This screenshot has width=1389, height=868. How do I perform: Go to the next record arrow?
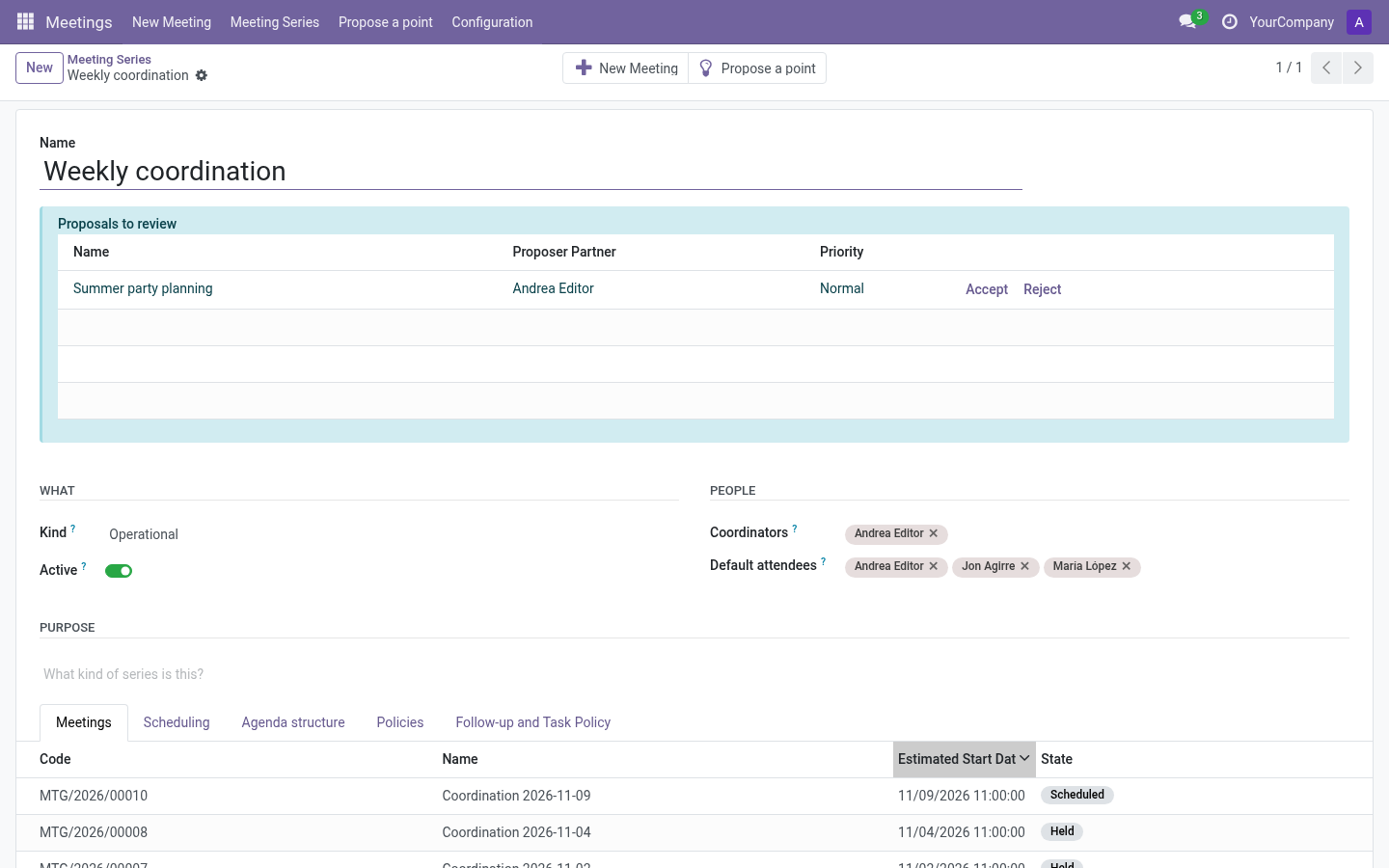click(x=1358, y=68)
